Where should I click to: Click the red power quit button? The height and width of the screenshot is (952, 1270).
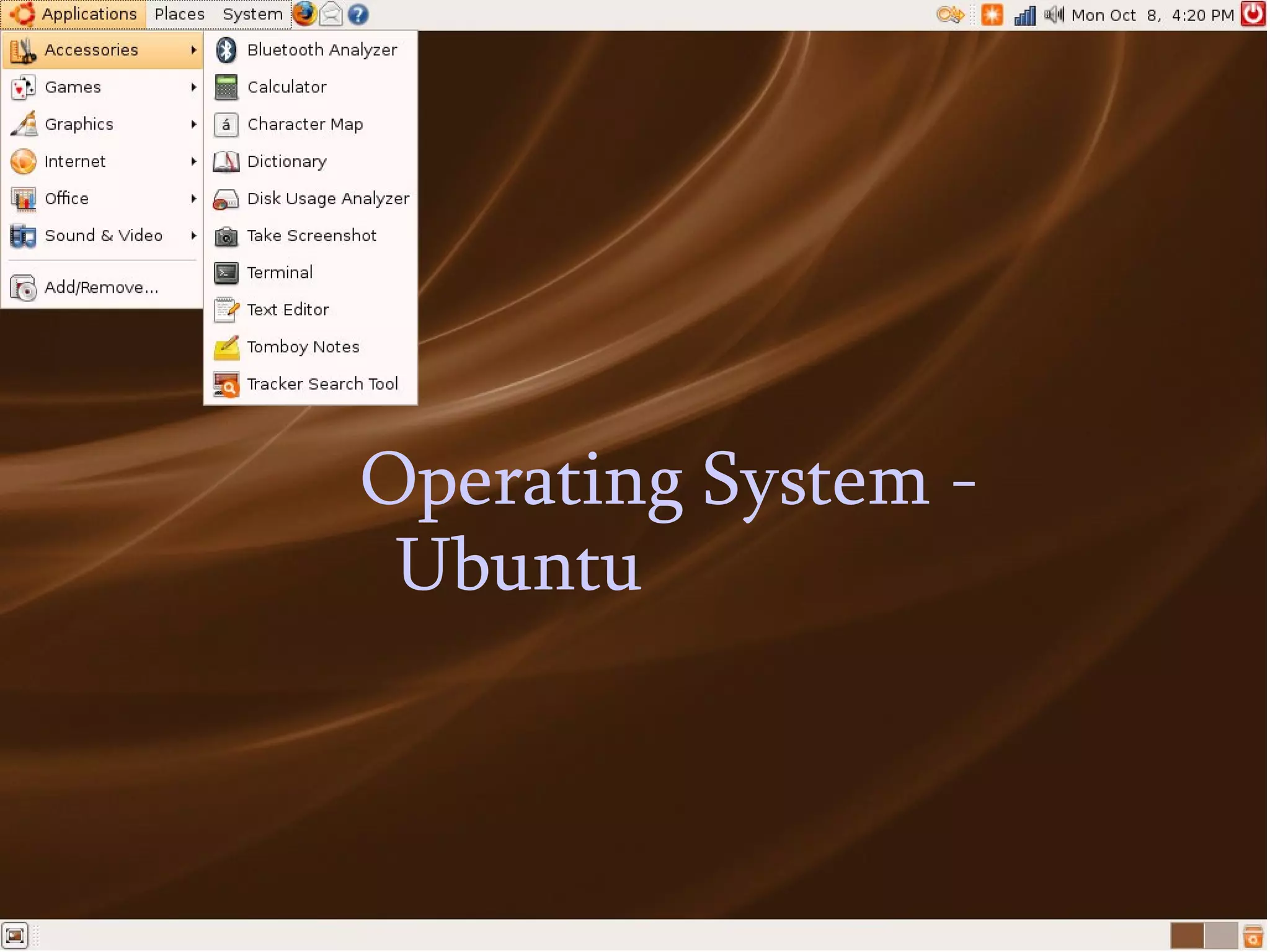point(1253,14)
